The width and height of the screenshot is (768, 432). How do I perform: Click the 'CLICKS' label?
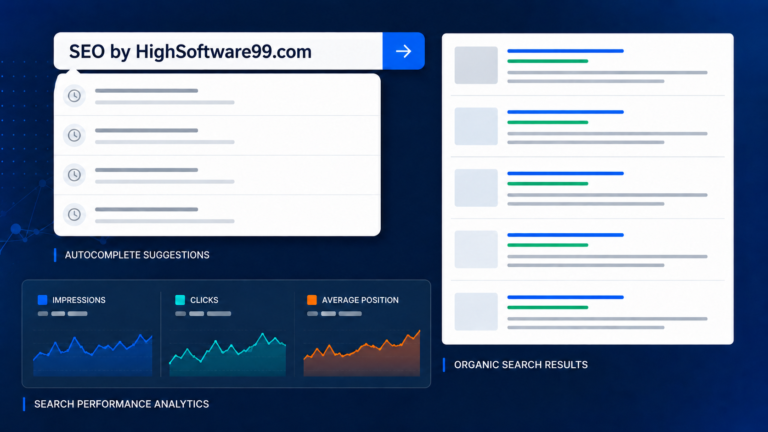(204, 300)
